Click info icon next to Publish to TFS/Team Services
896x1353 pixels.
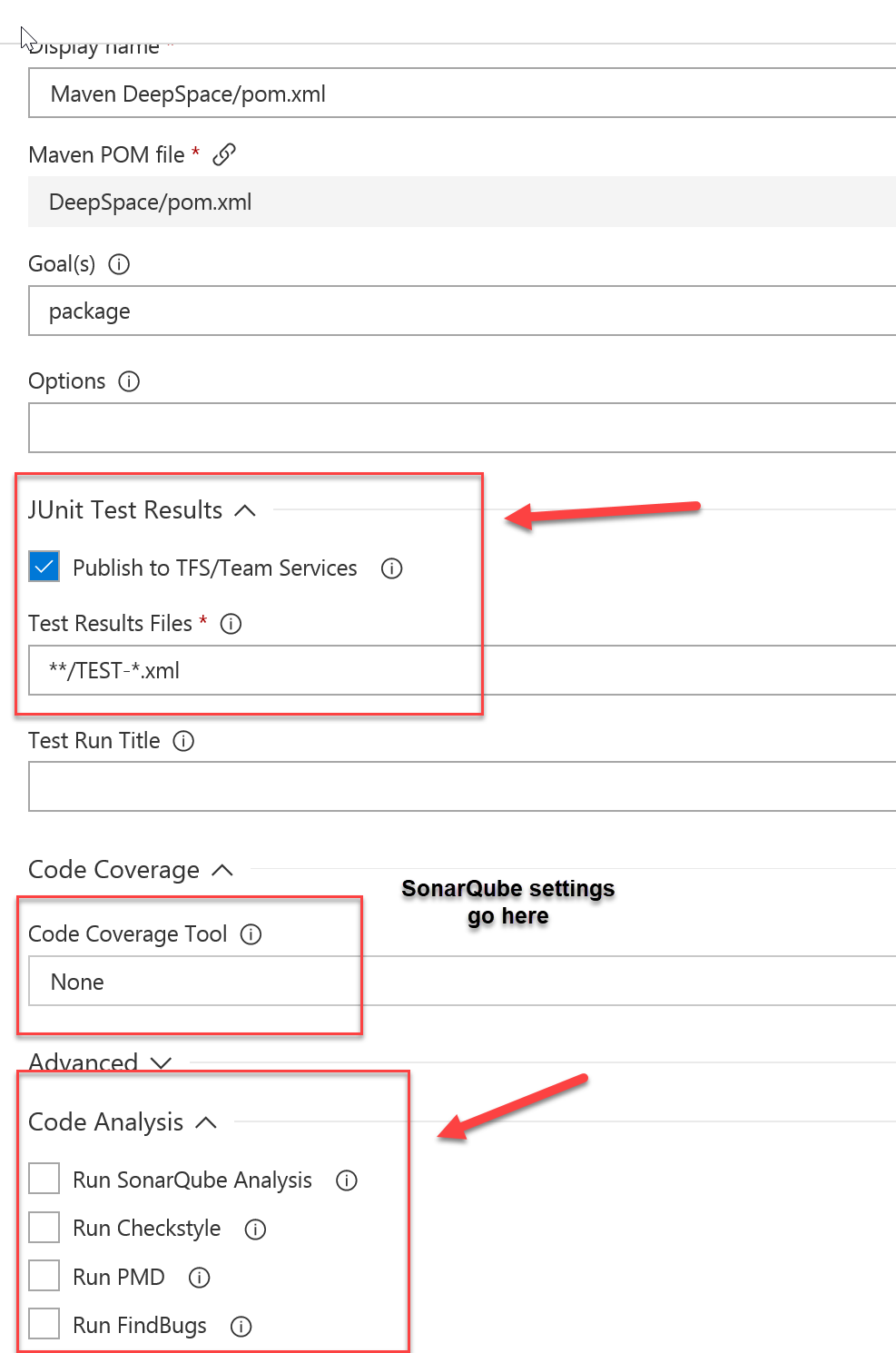pos(391,568)
